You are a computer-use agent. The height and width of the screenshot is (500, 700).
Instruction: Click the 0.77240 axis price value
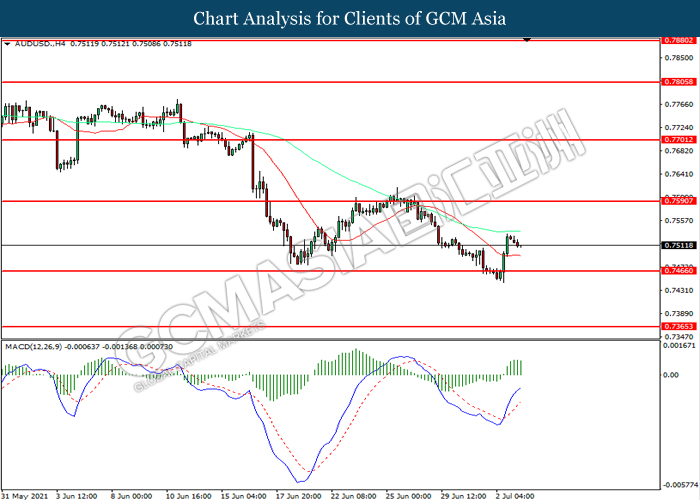(x=679, y=128)
